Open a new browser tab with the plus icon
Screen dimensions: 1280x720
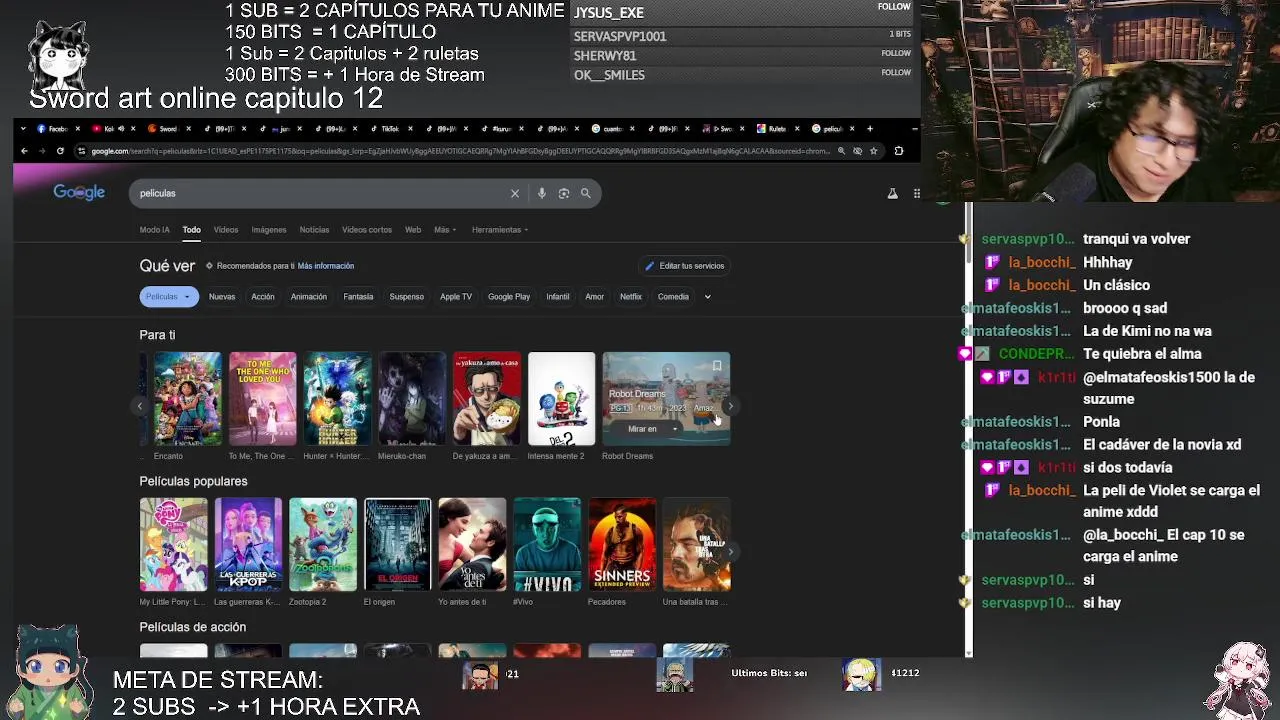click(870, 128)
